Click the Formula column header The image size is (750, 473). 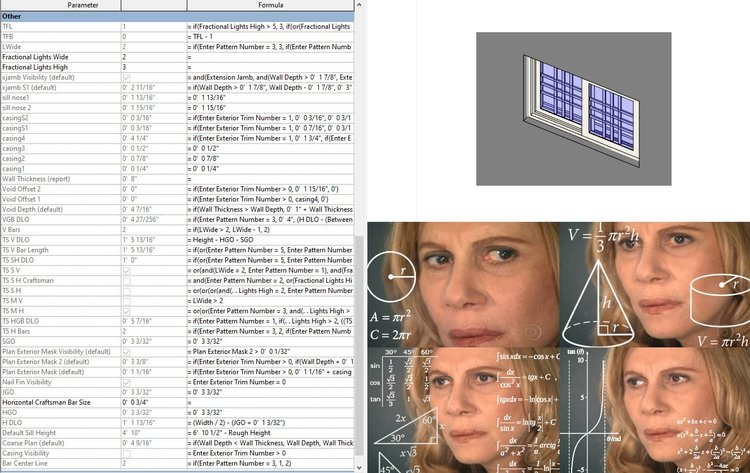tap(268, 6)
